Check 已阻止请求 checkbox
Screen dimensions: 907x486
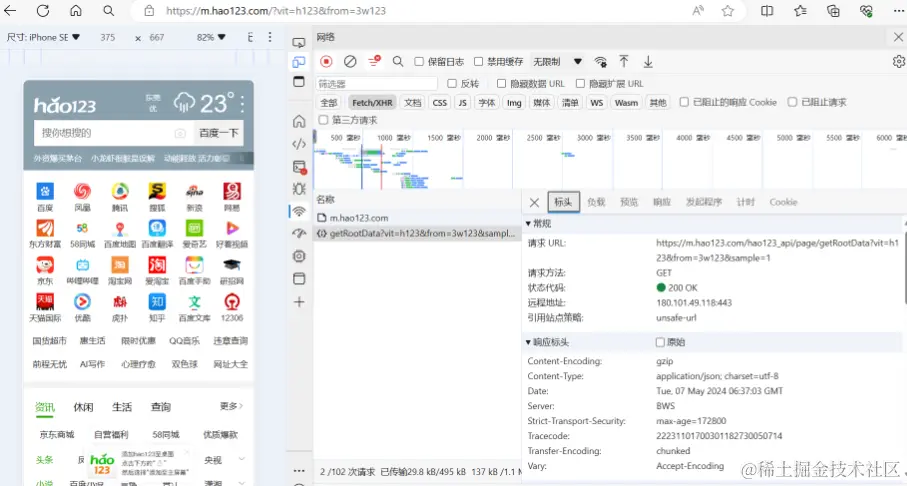coord(792,102)
